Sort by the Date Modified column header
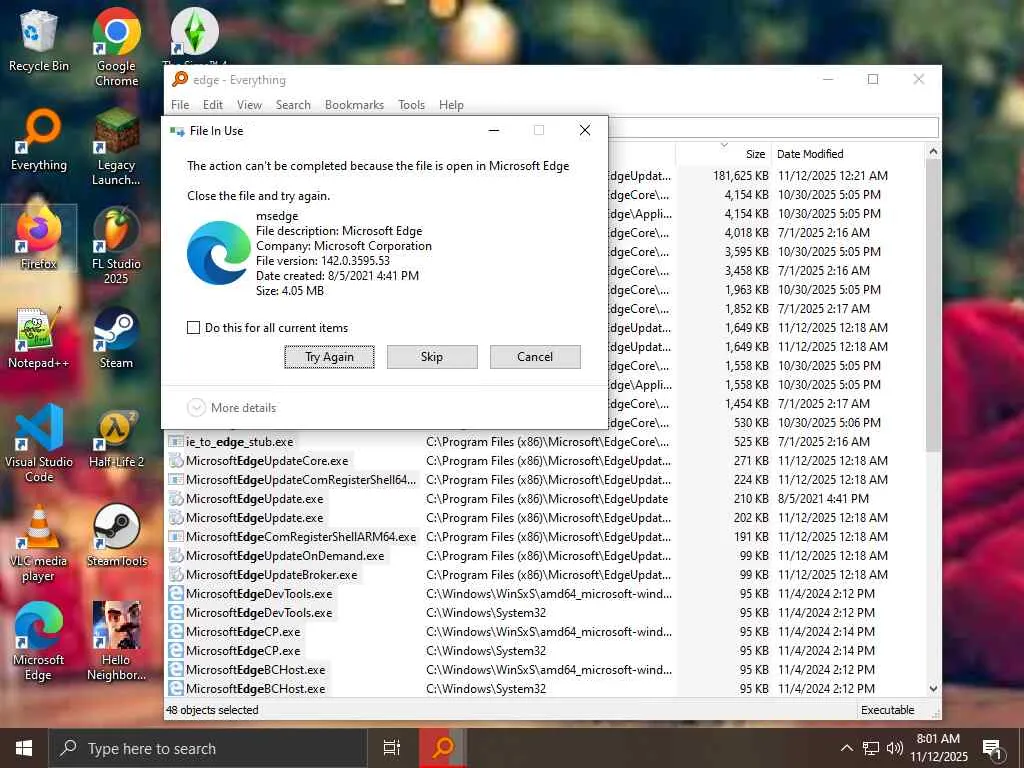The width and height of the screenshot is (1024, 768). [848, 154]
